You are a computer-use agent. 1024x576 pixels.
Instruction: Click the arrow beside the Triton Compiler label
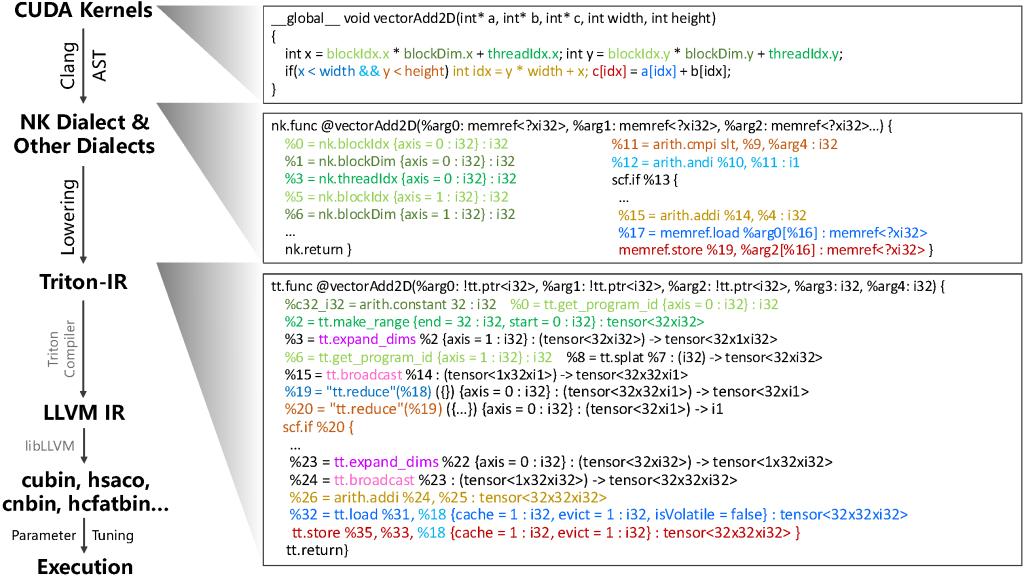pyautogui.click(x=84, y=344)
